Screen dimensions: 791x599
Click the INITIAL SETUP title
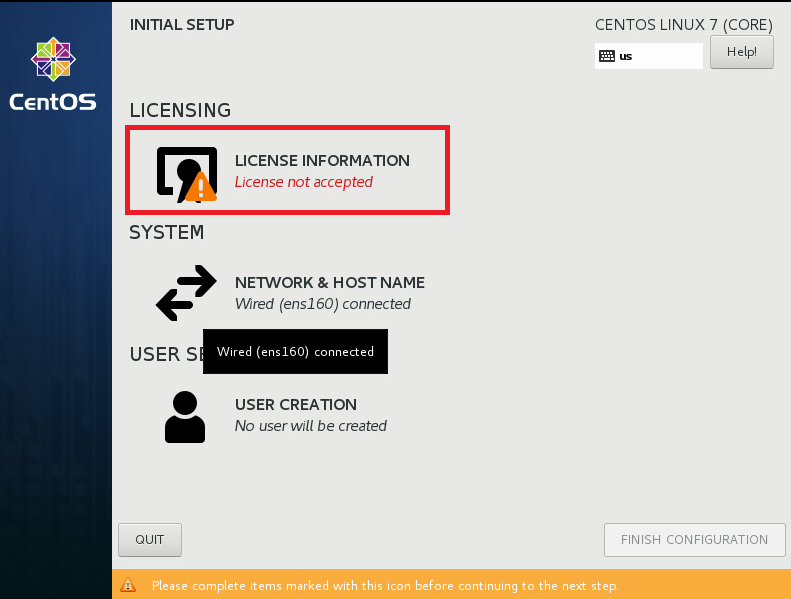coord(182,25)
